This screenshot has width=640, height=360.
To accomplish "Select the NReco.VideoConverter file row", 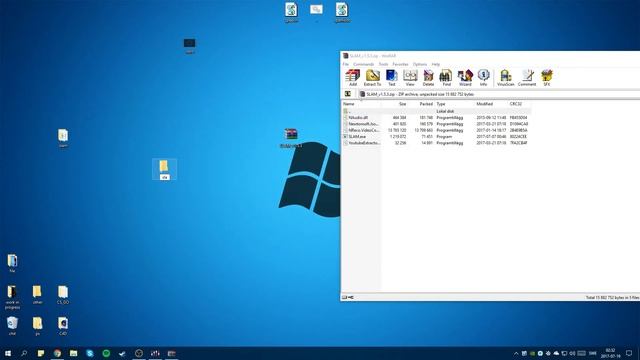I will (436, 130).
